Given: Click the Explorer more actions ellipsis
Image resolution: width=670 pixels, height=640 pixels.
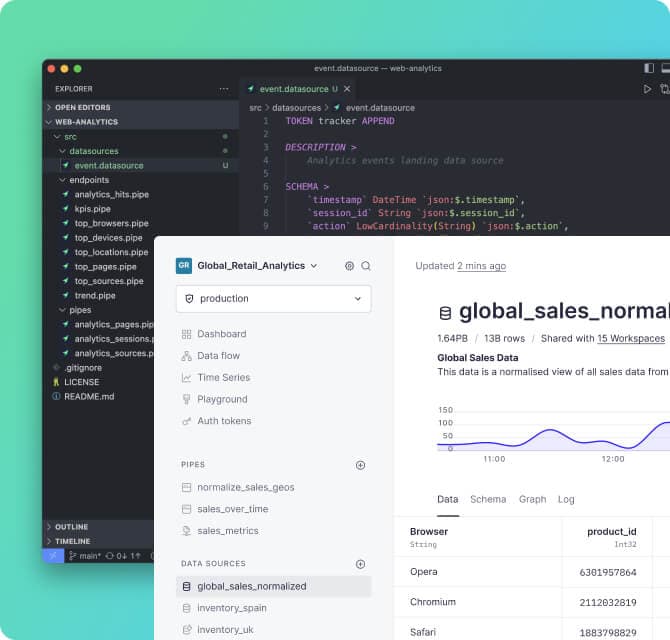Looking at the screenshot, I should pos(223,89).
